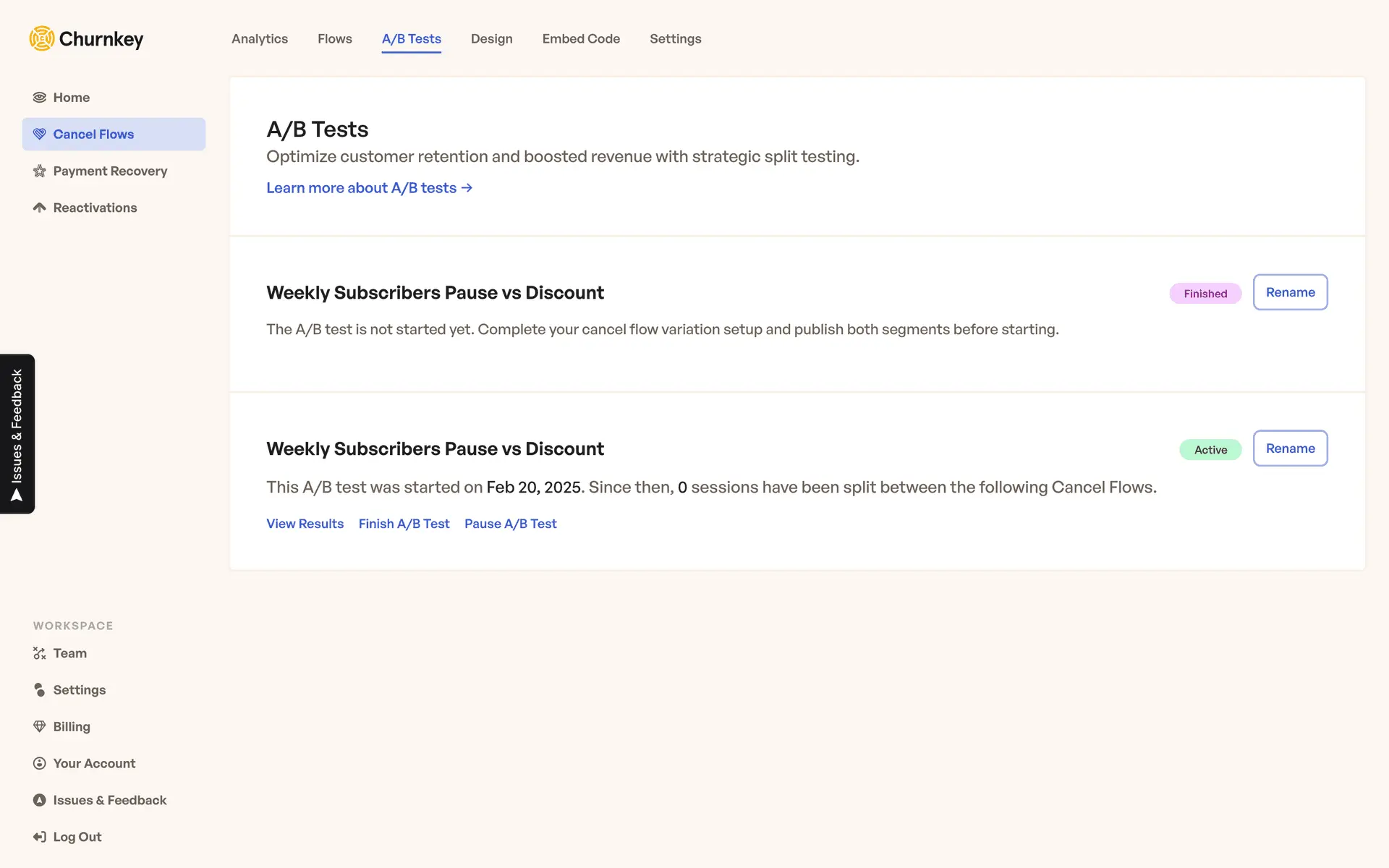
Task: Click the Home sidebar icon
Action: pyautogui.click(x=39, y=98)
